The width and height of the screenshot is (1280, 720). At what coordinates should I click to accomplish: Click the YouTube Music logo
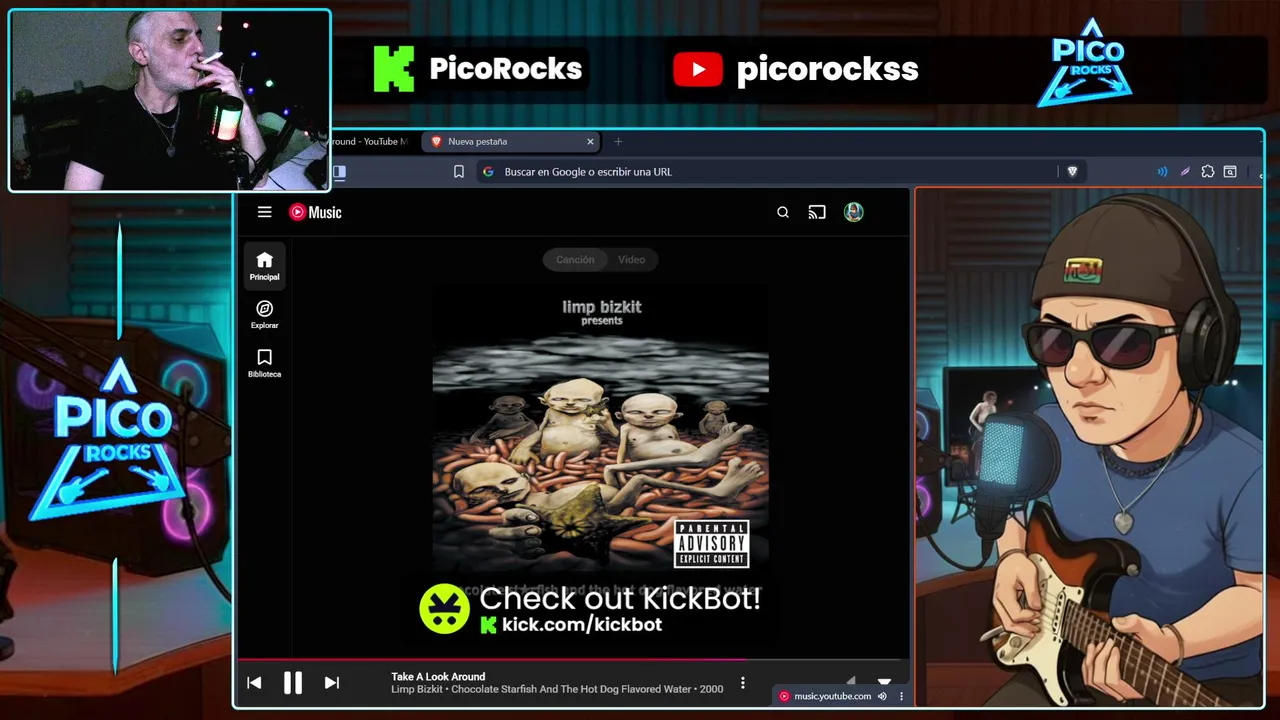pos(315,212)
